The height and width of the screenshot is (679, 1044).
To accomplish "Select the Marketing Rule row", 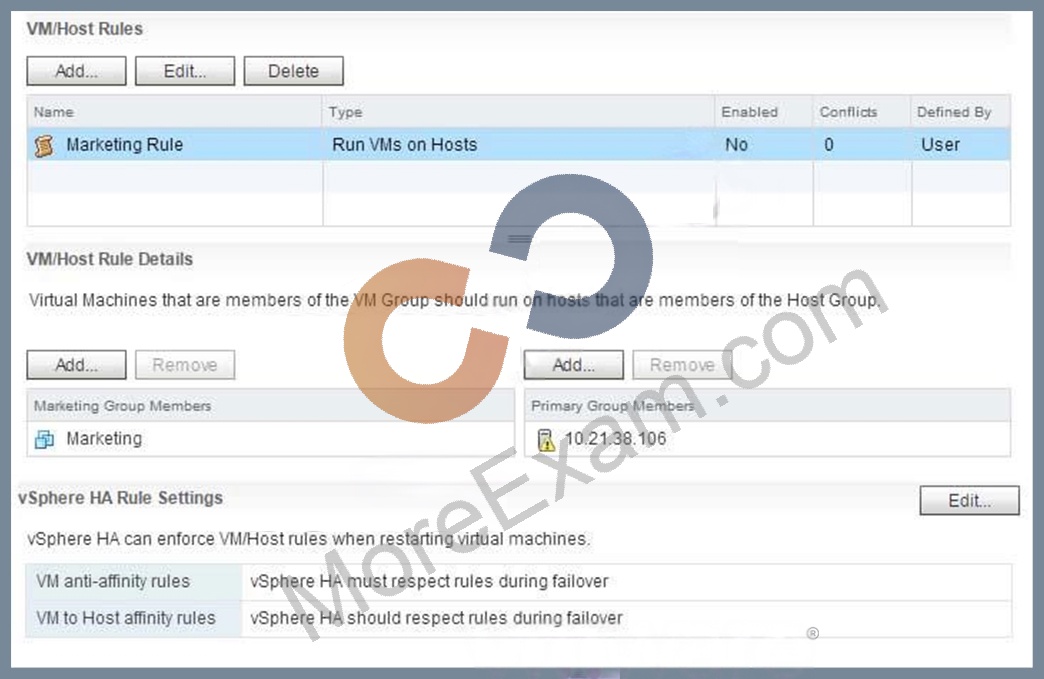I will click(x=519, y=144).
